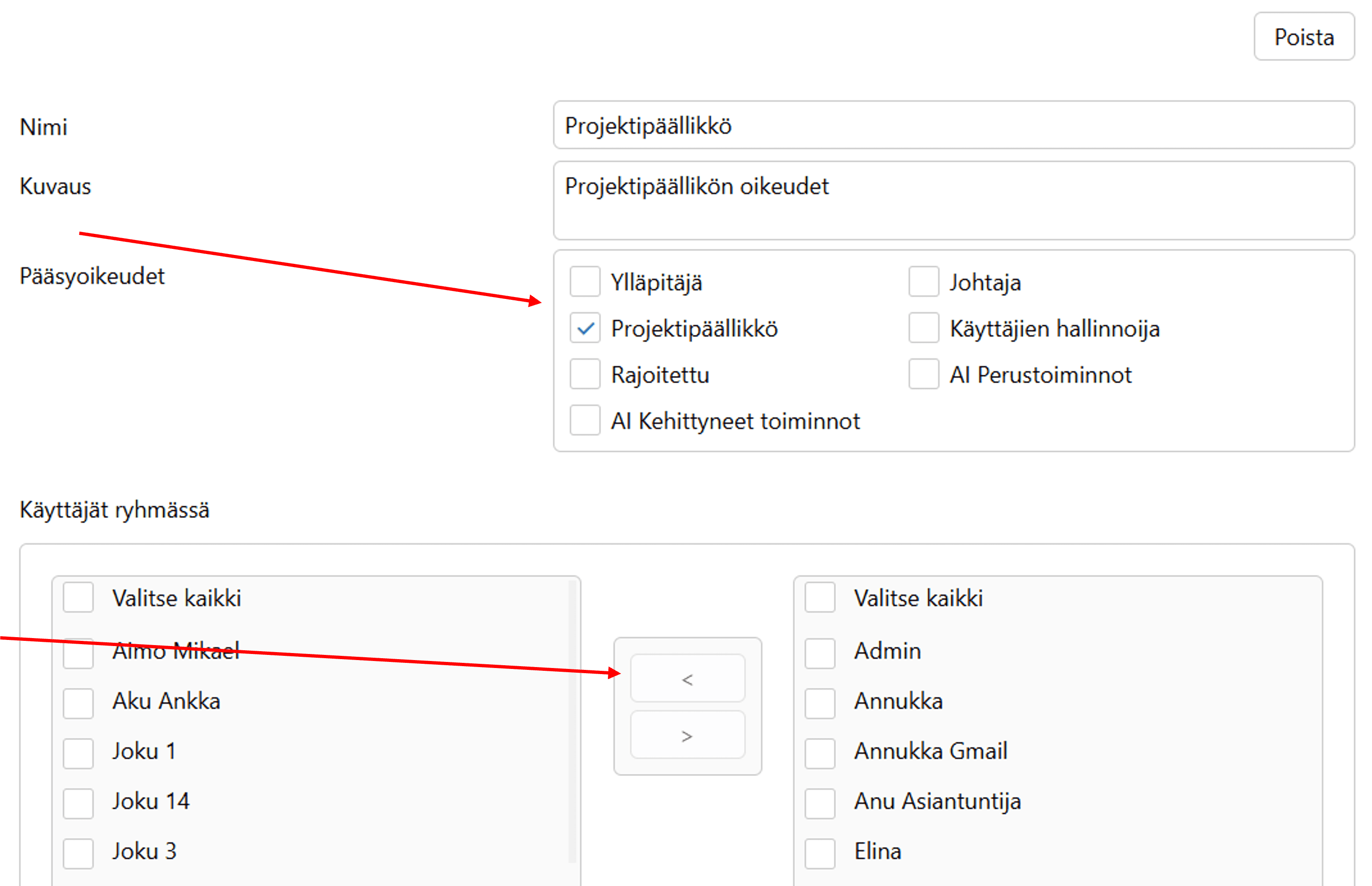Select Joku 14 user checkbox
Viewport: 1372px width, 886px height.
tap(78, 803)
